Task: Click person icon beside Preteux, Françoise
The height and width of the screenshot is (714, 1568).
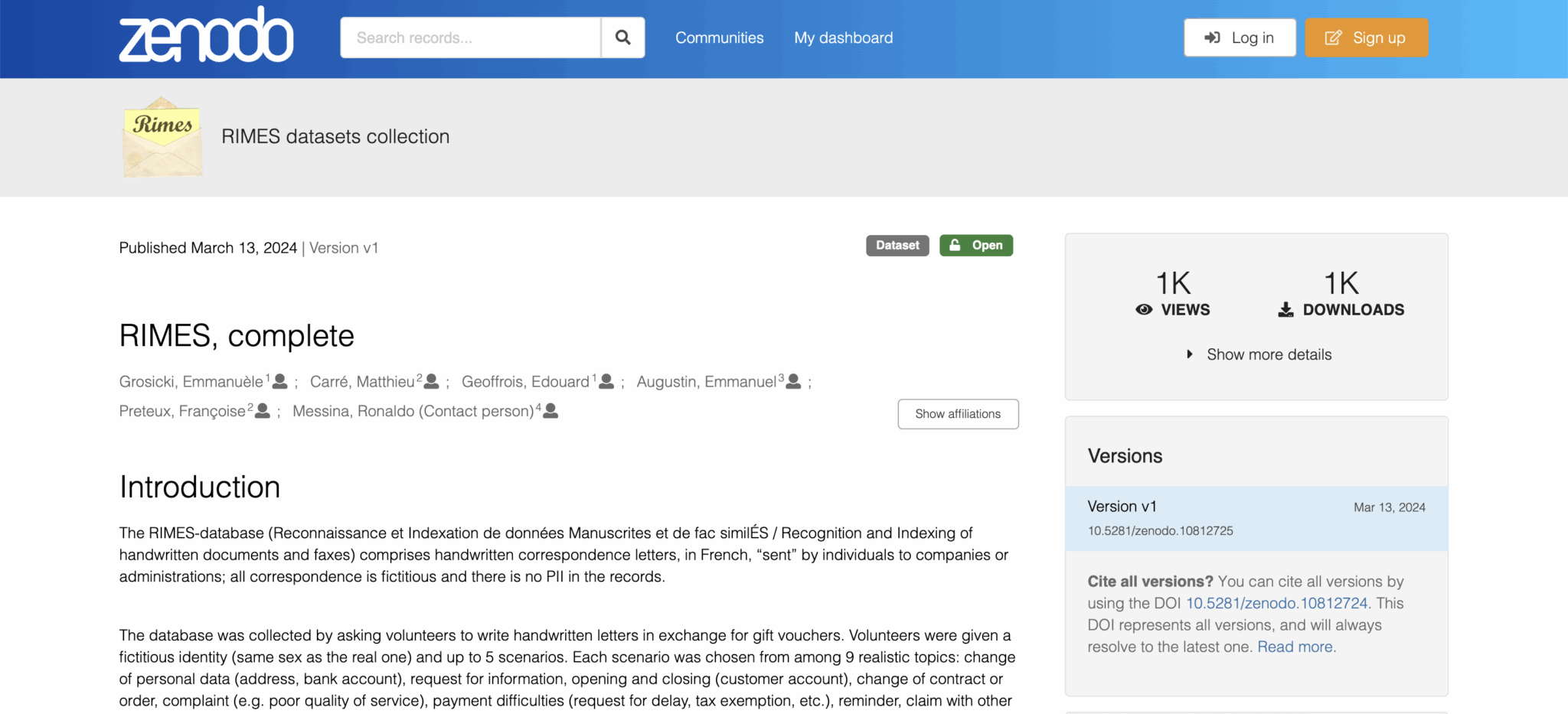Action: coord(263,411)
